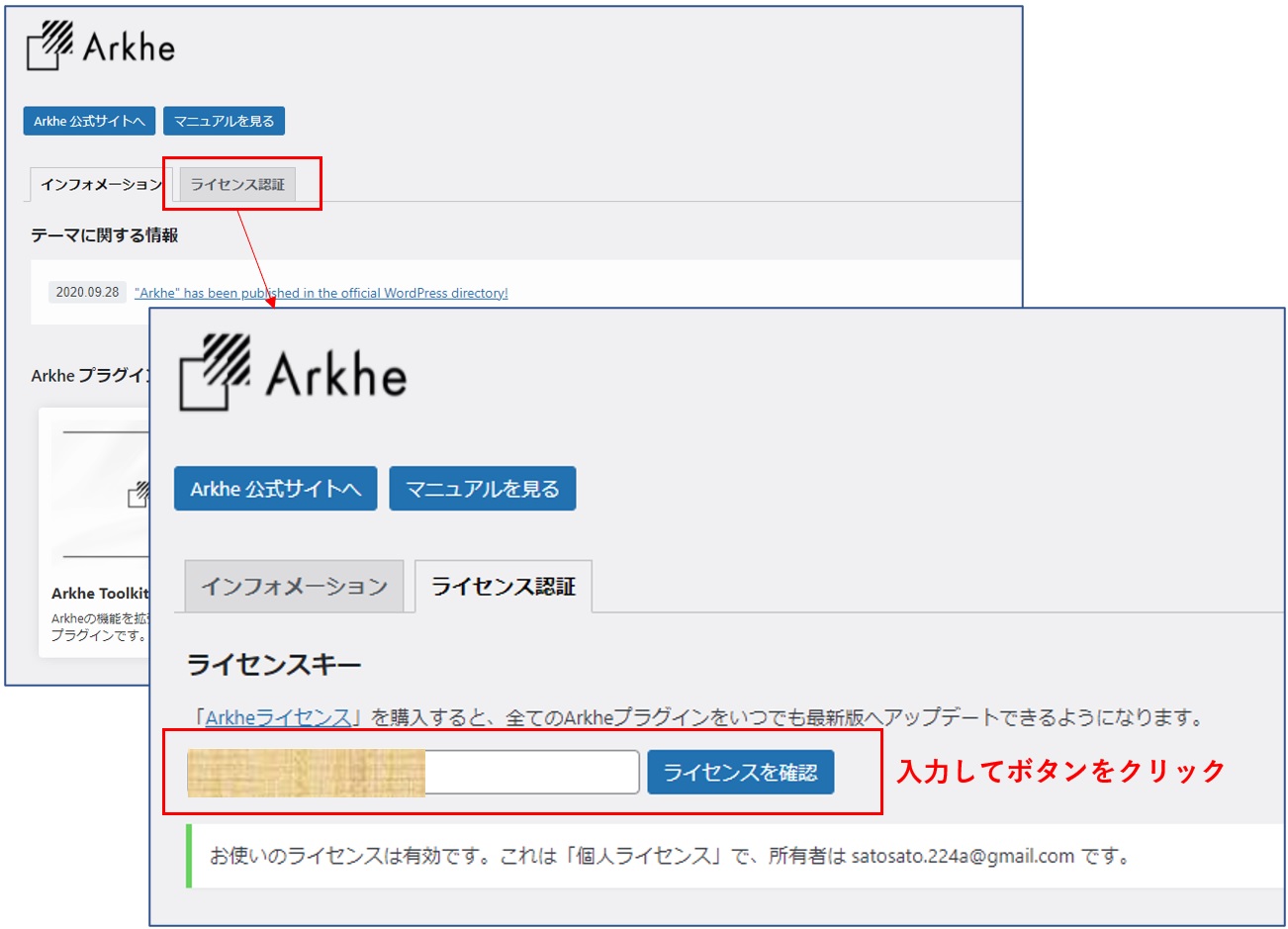Switch to the インフォメーション tab
The width and height of the screenshot is (1288, 929).
tap(294, 586)
